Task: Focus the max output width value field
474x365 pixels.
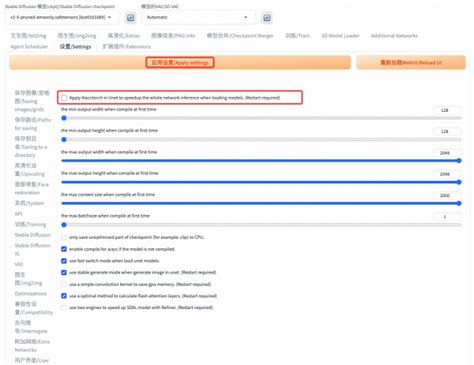Action: pyautogui.click(x=447, y=153)
